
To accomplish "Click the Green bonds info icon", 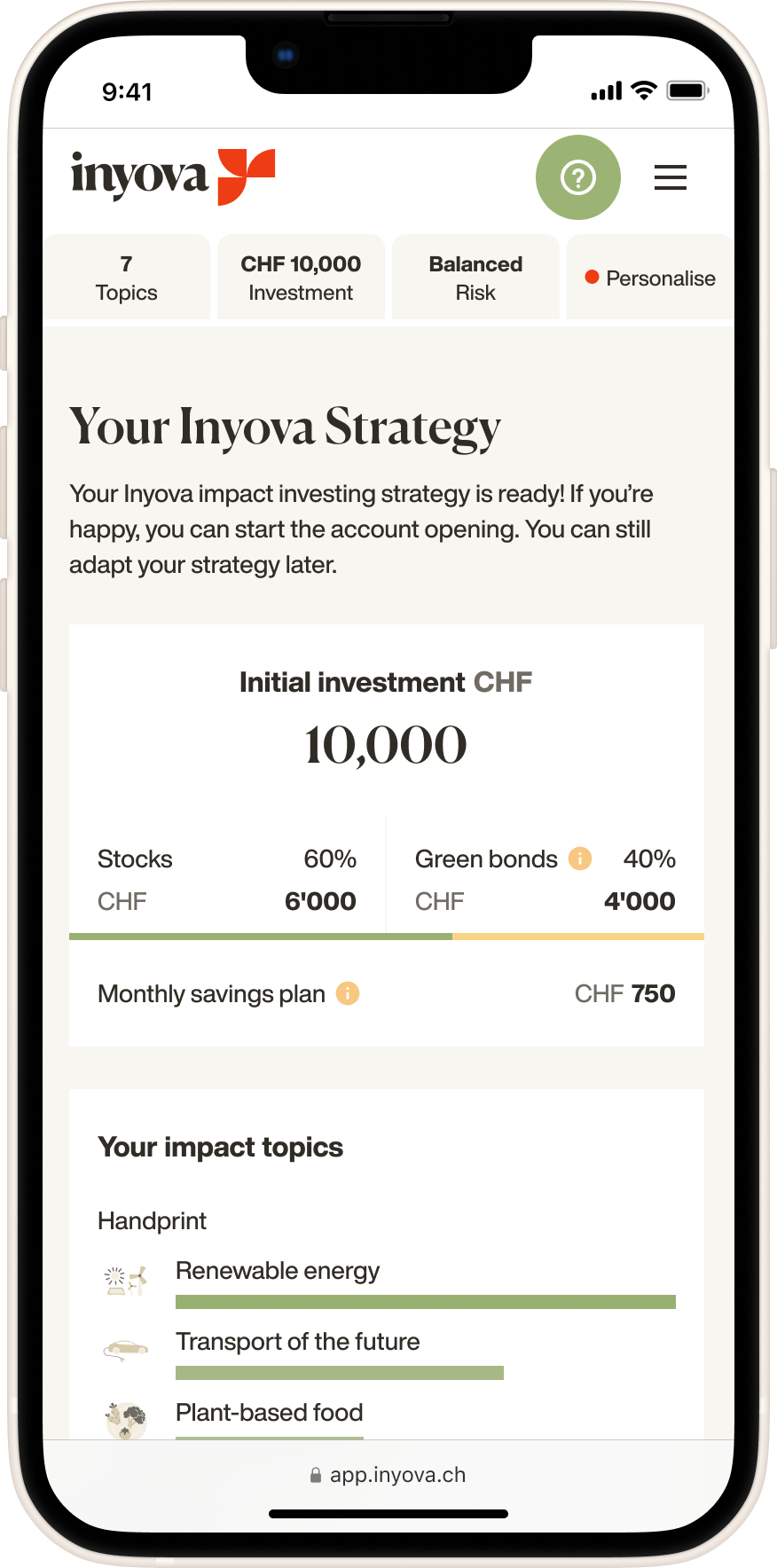I will [580, 858].
